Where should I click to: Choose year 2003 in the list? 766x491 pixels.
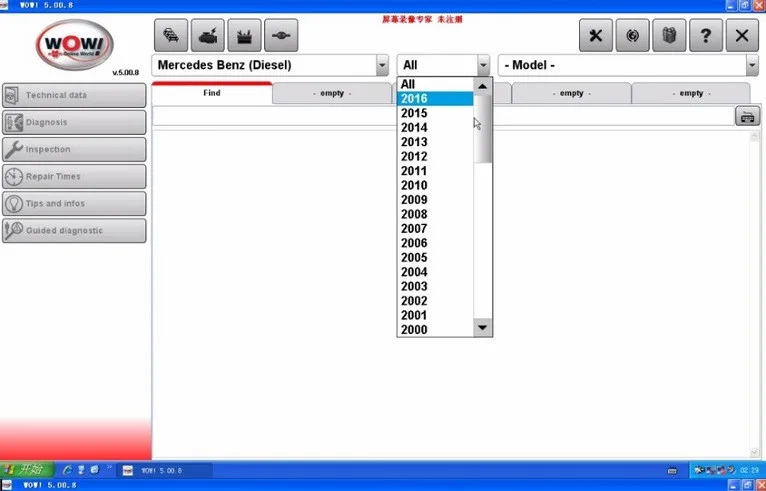435,286
